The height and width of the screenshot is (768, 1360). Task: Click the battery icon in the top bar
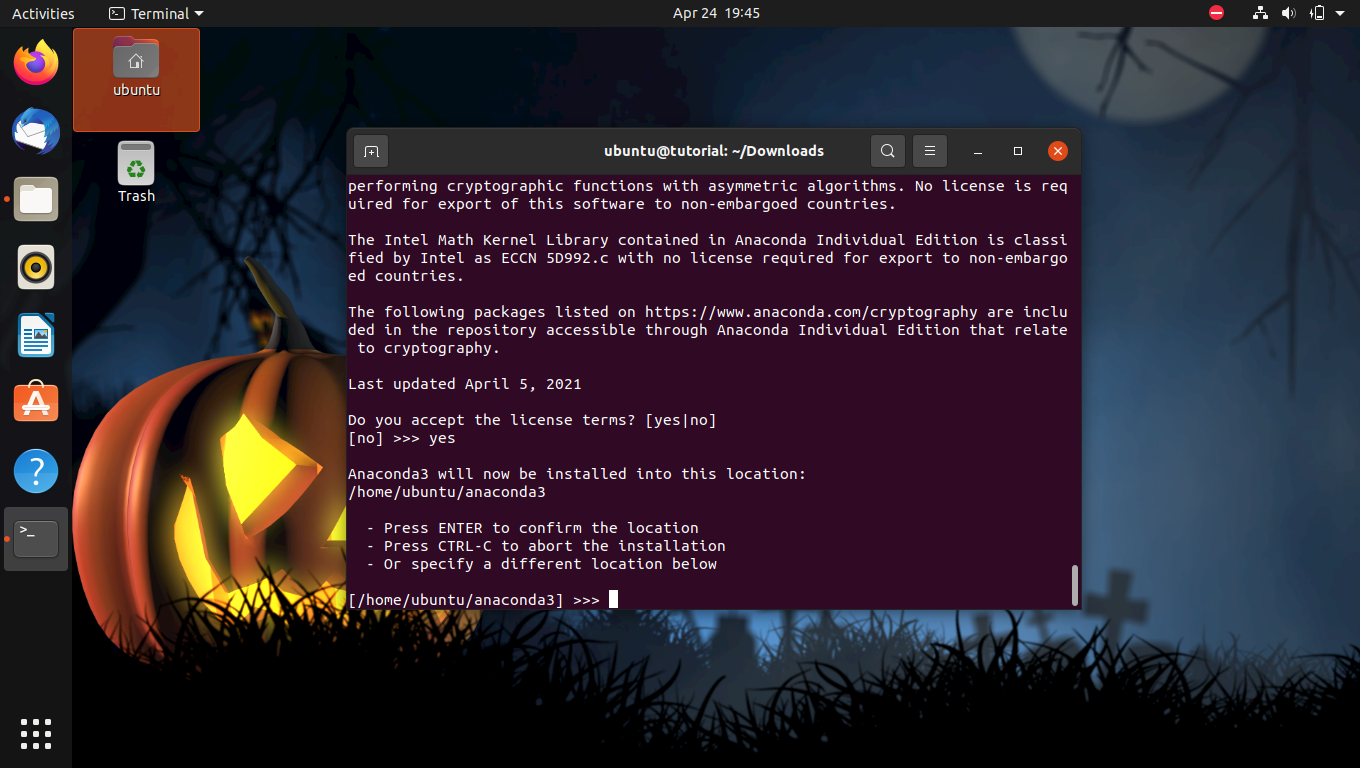[1318, 13]
